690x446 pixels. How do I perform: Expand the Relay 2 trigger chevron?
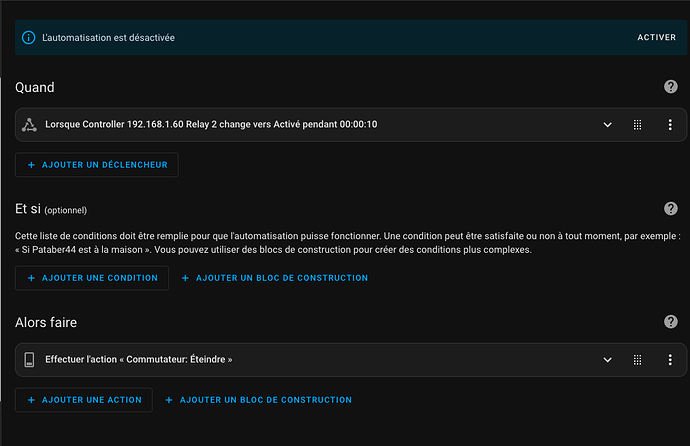click(x=606, y=125)
